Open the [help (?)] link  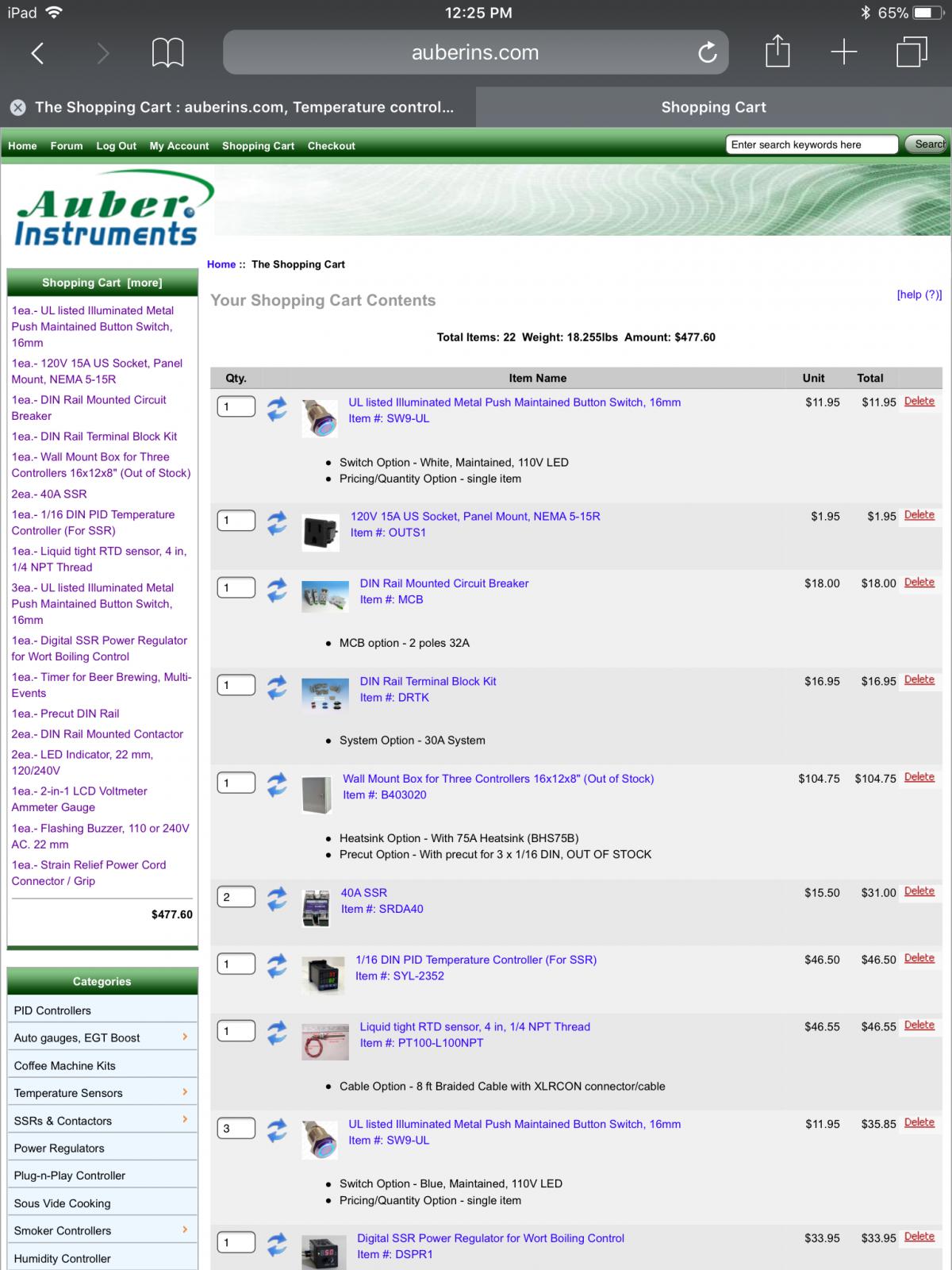coord(919,294)
